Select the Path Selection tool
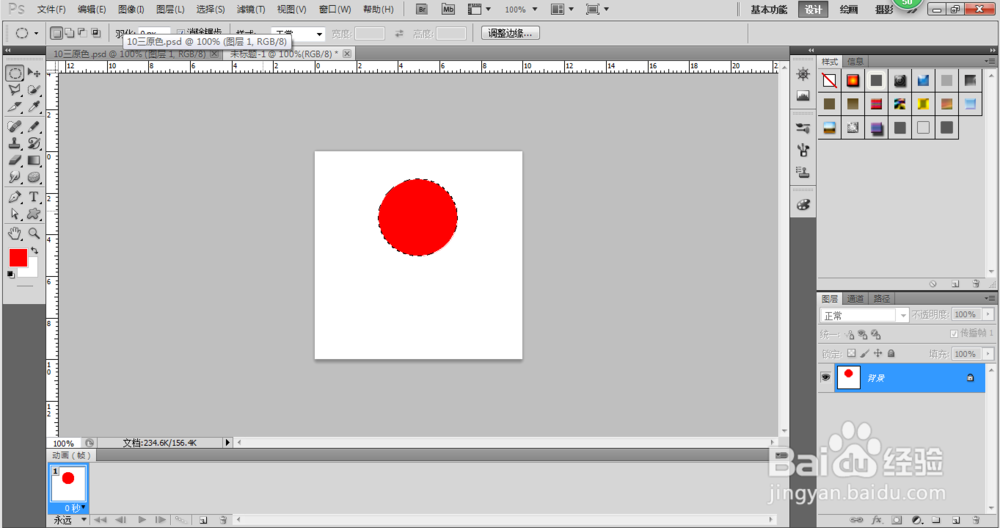The width and height of the screenshot is (1000, 528). (15, 214)
